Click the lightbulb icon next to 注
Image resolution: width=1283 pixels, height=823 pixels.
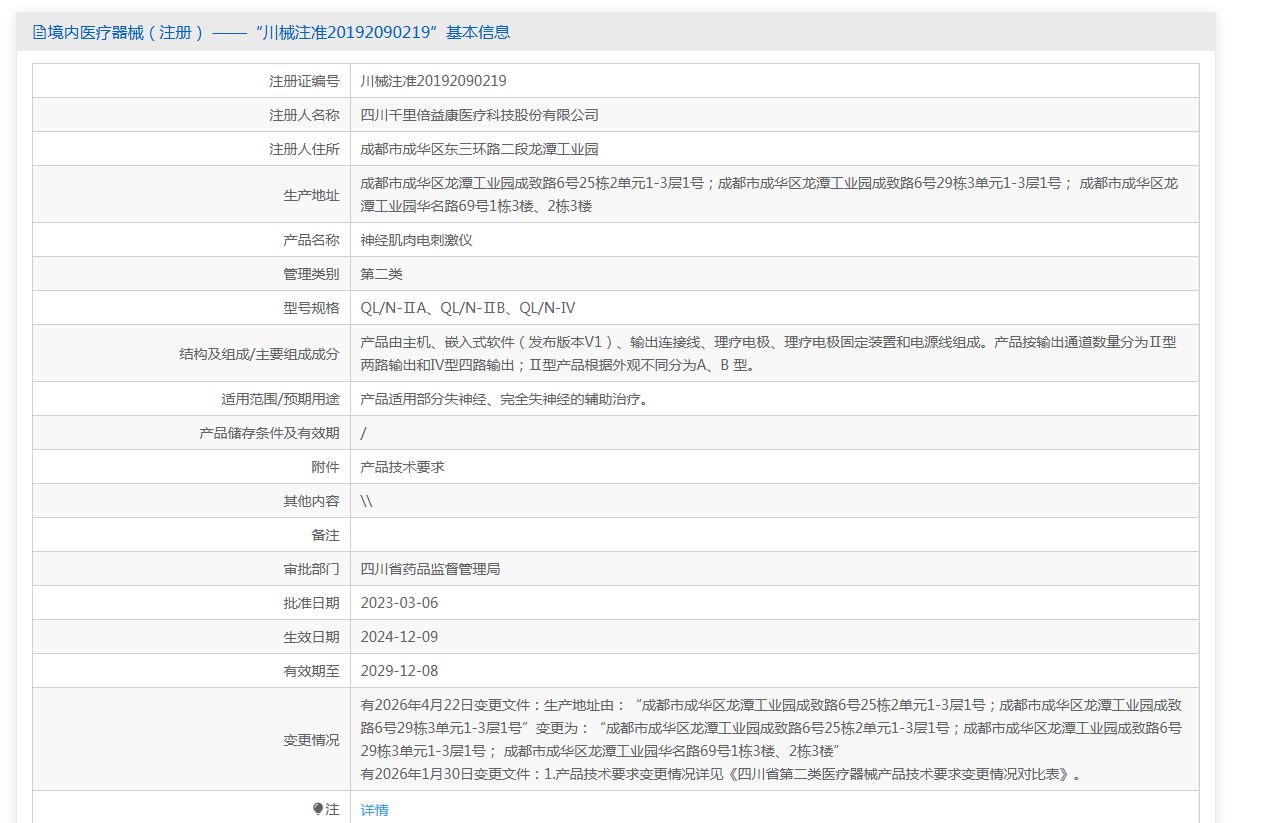(318, 809)
